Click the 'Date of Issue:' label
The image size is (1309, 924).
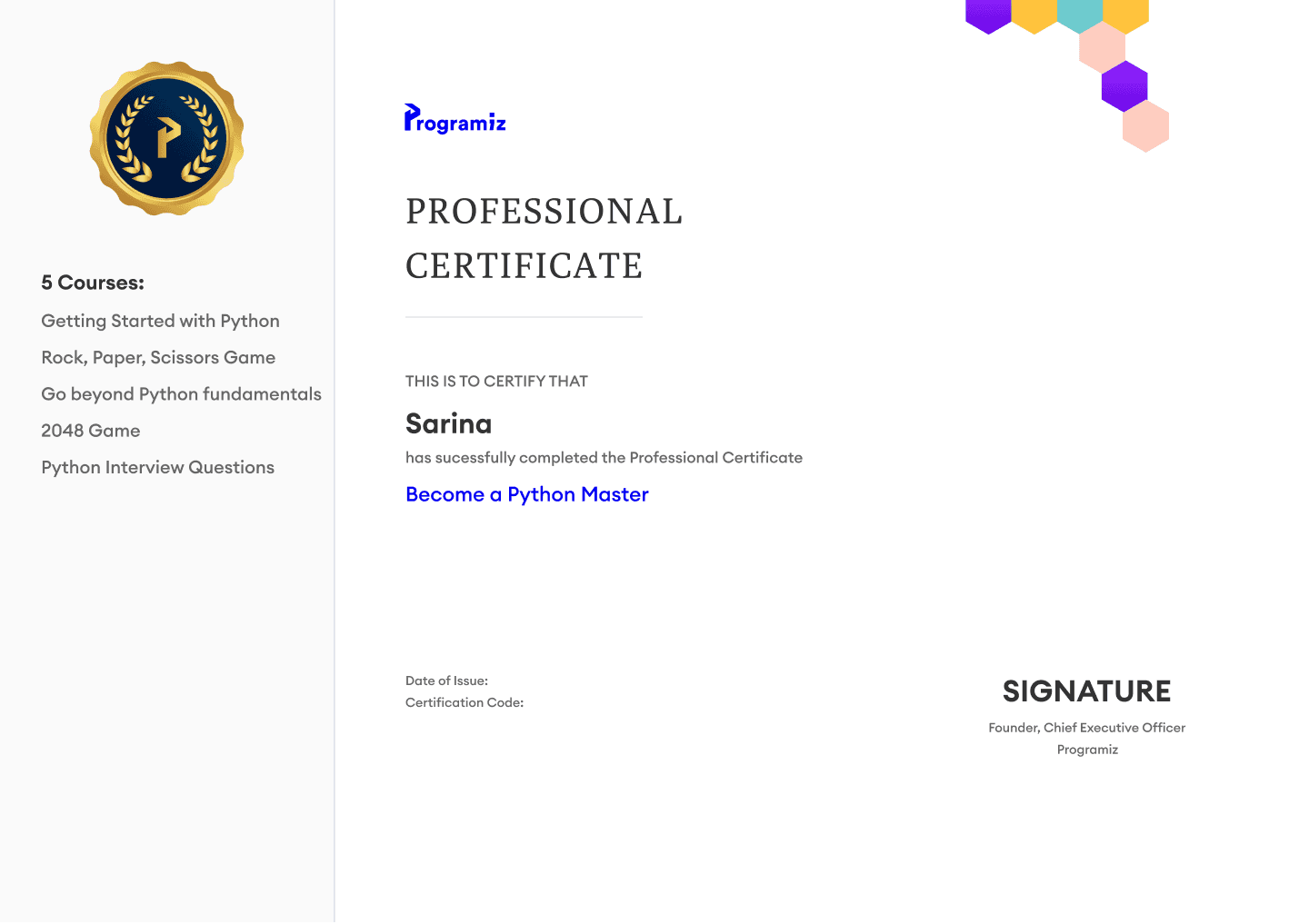click(x=446, y=681)
